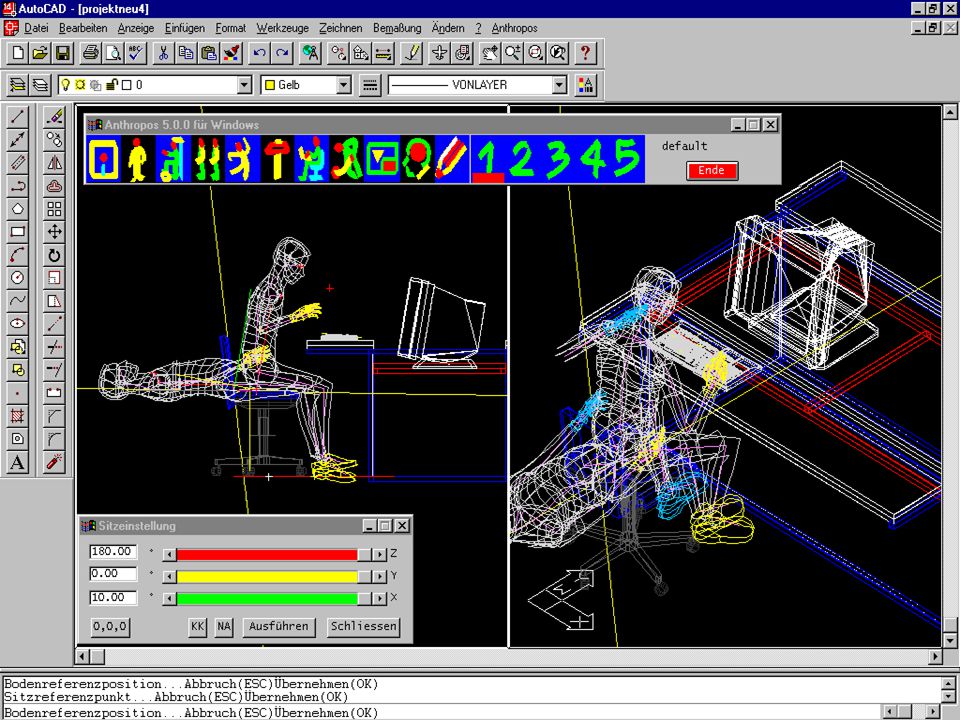960x720 pixels.
Task: Open the Datei menu
Action: pos(36,28)
